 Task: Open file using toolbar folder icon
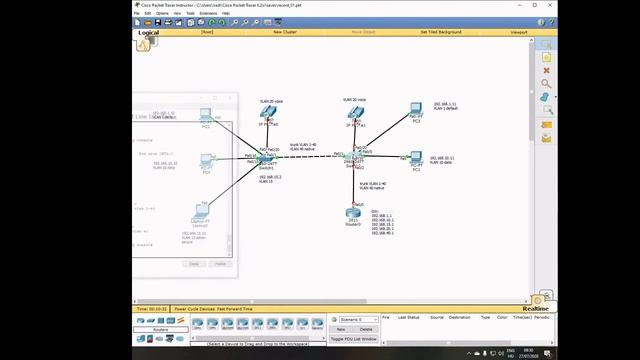click(148, 22)
